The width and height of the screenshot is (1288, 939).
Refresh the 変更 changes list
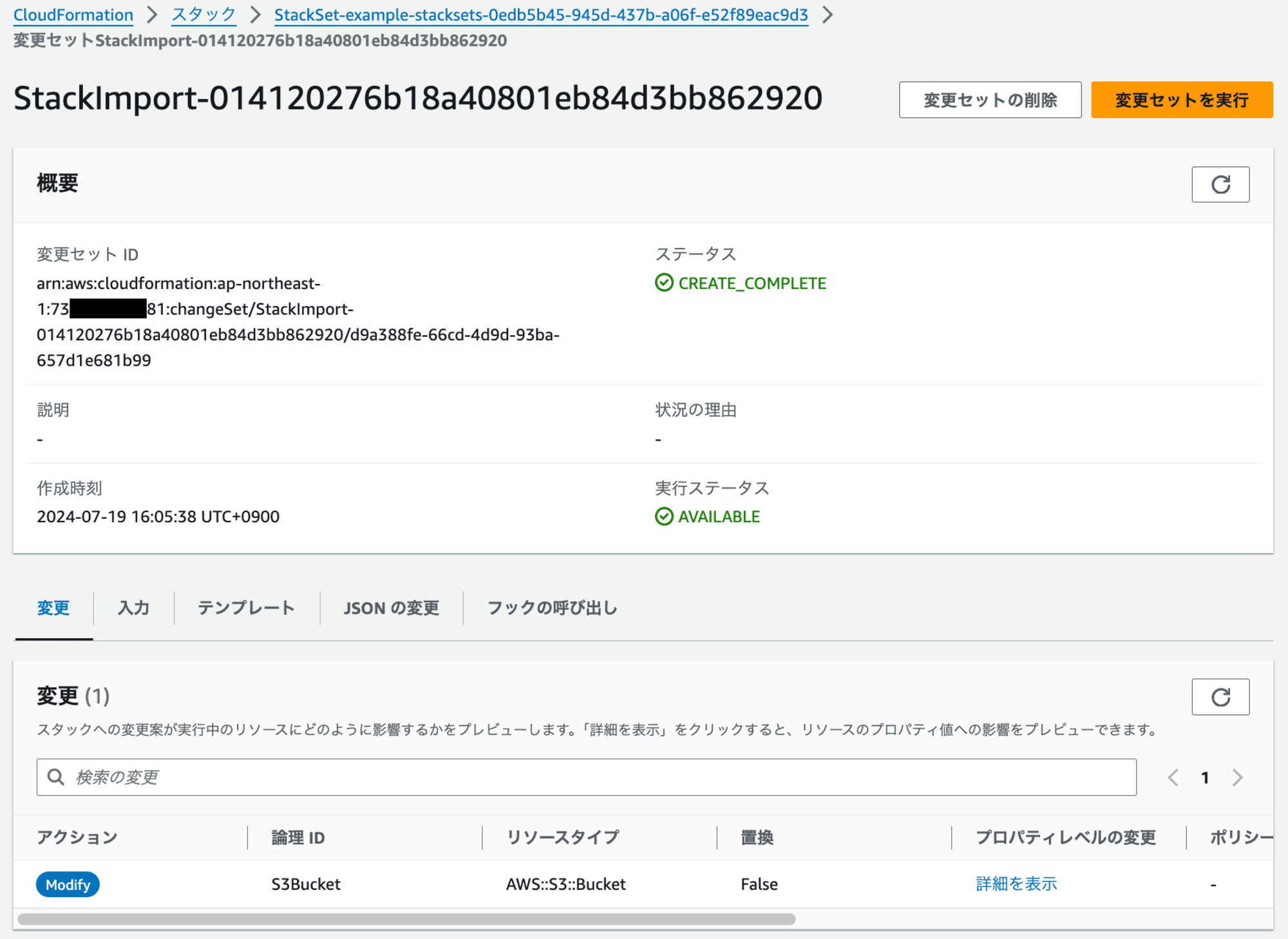click(x=1220, y=697)
